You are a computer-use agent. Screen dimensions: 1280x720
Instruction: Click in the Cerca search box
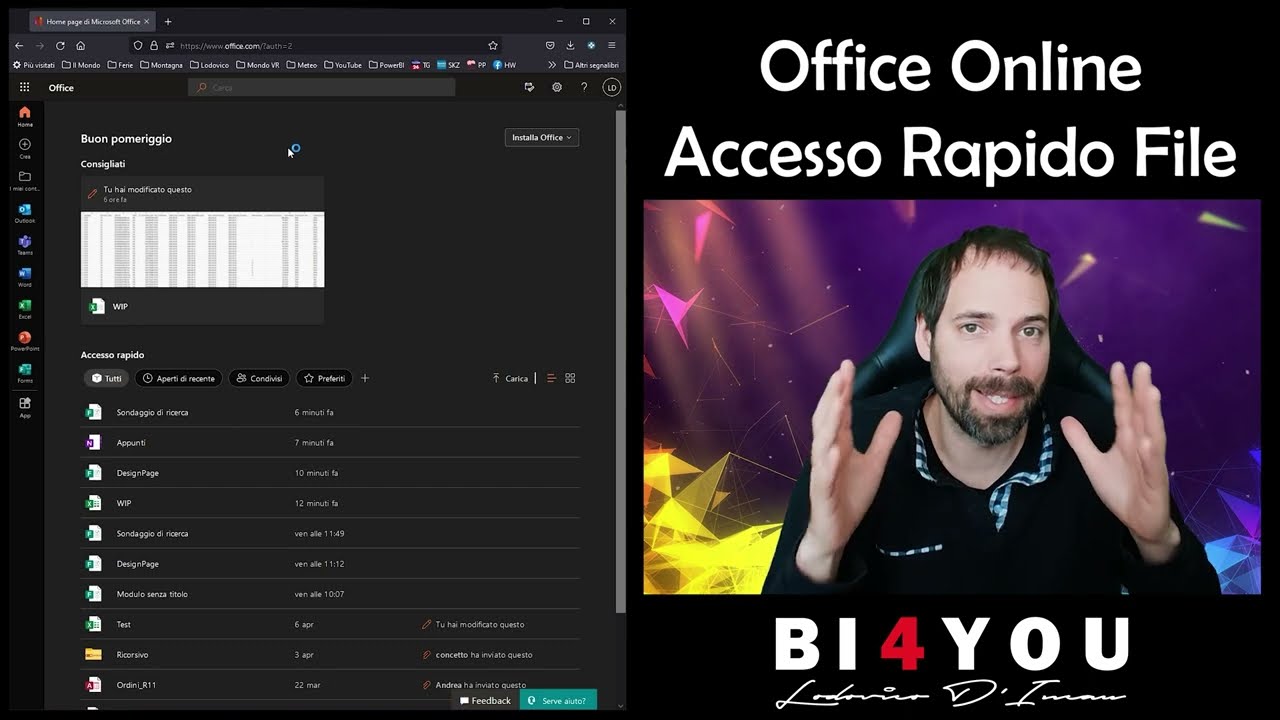pos(321,88)
